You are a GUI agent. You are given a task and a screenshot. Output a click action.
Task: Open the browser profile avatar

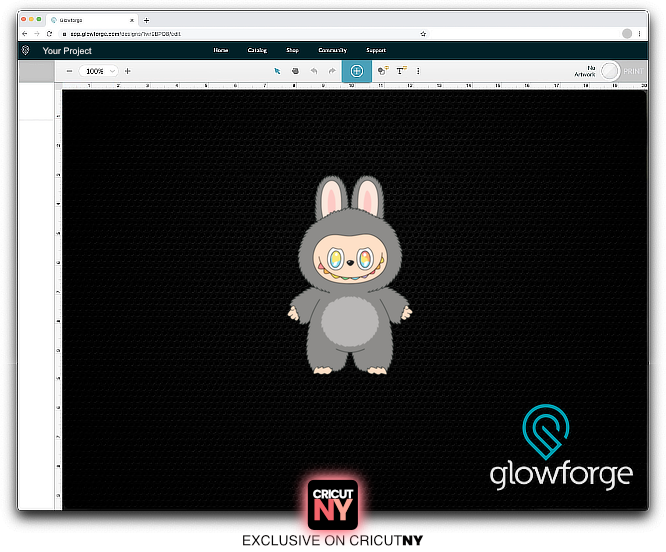(627, 34)
